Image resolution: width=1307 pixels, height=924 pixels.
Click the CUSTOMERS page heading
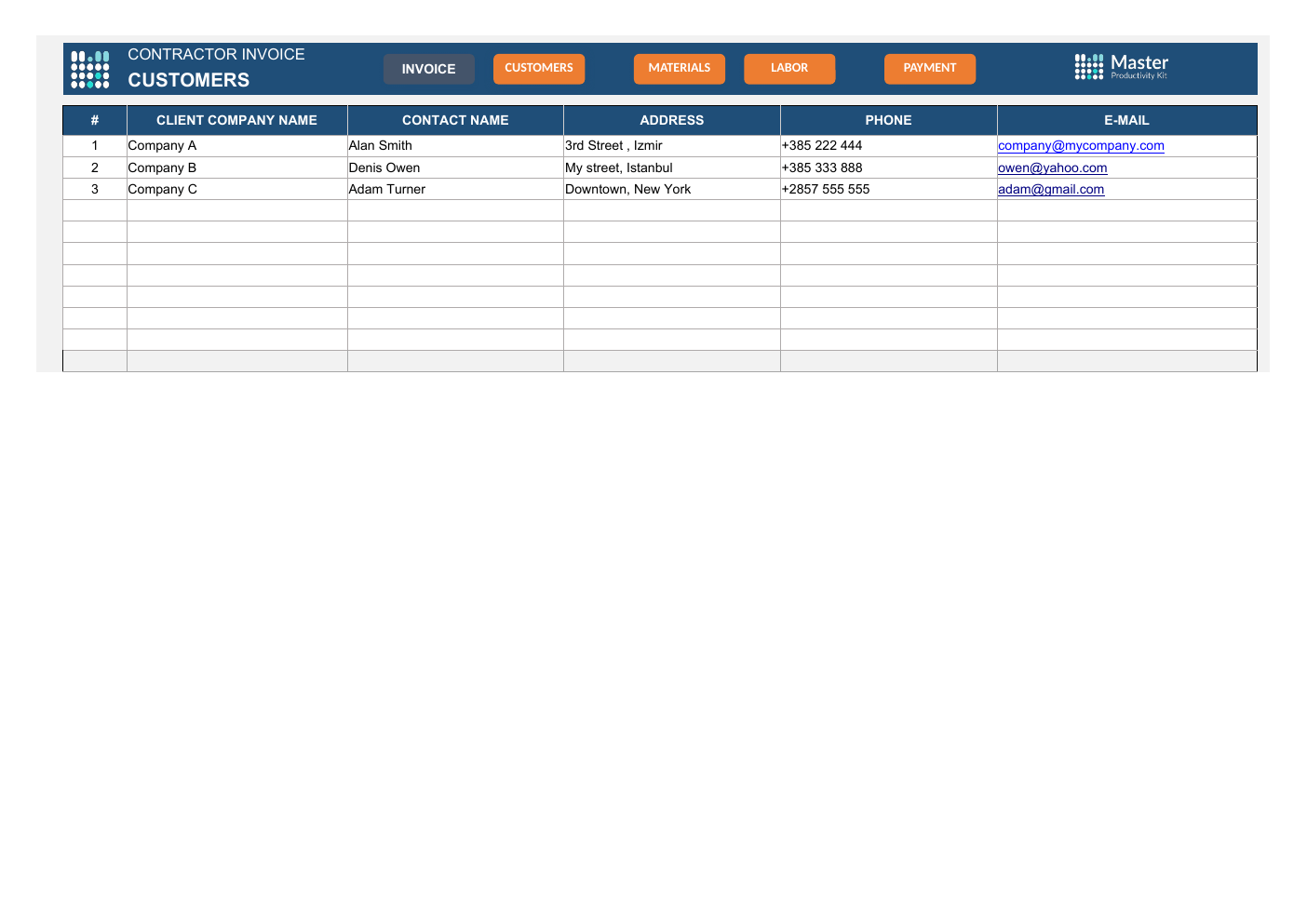coord(189,80)
